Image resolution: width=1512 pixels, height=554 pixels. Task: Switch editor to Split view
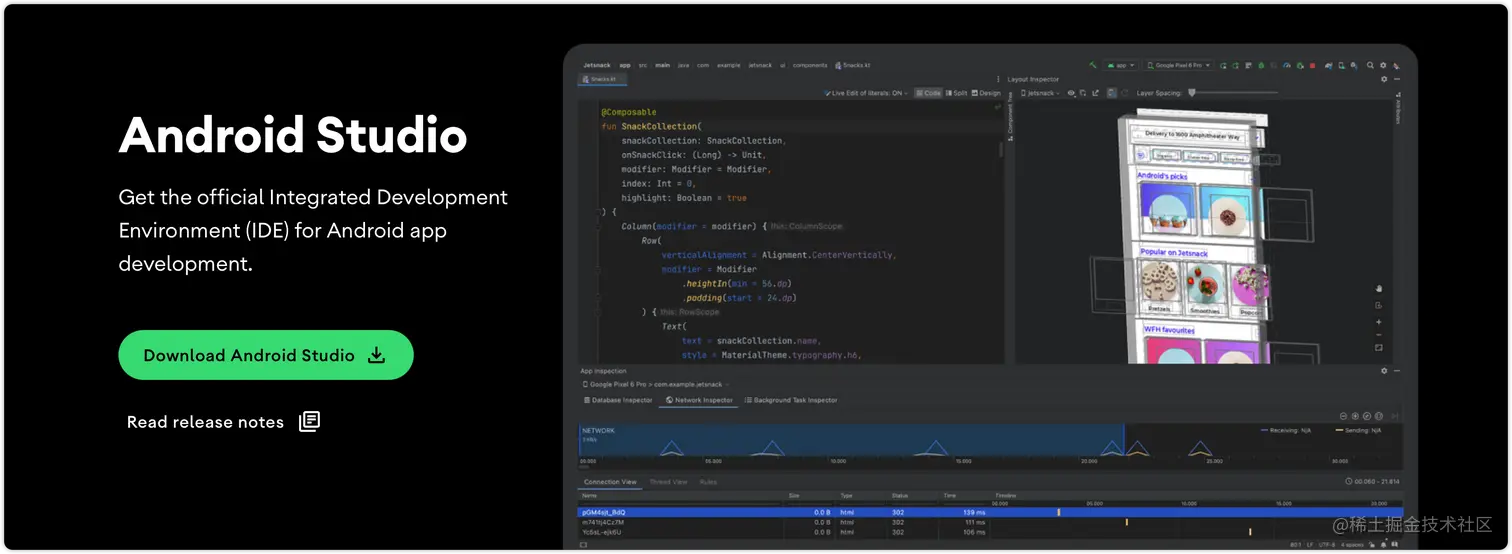[x=956, y=93]
